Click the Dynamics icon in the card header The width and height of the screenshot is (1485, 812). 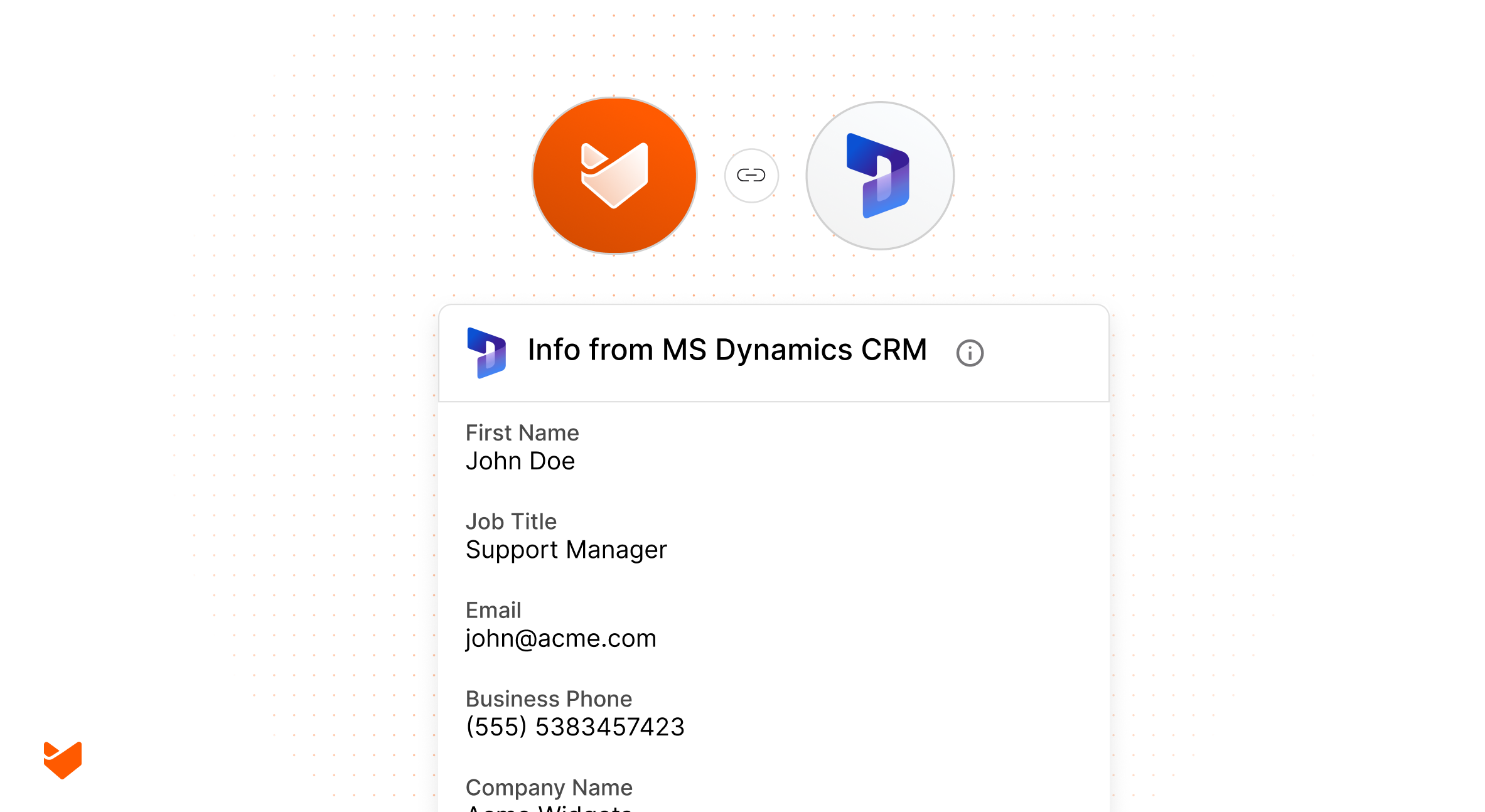click(x=488, y=353)
